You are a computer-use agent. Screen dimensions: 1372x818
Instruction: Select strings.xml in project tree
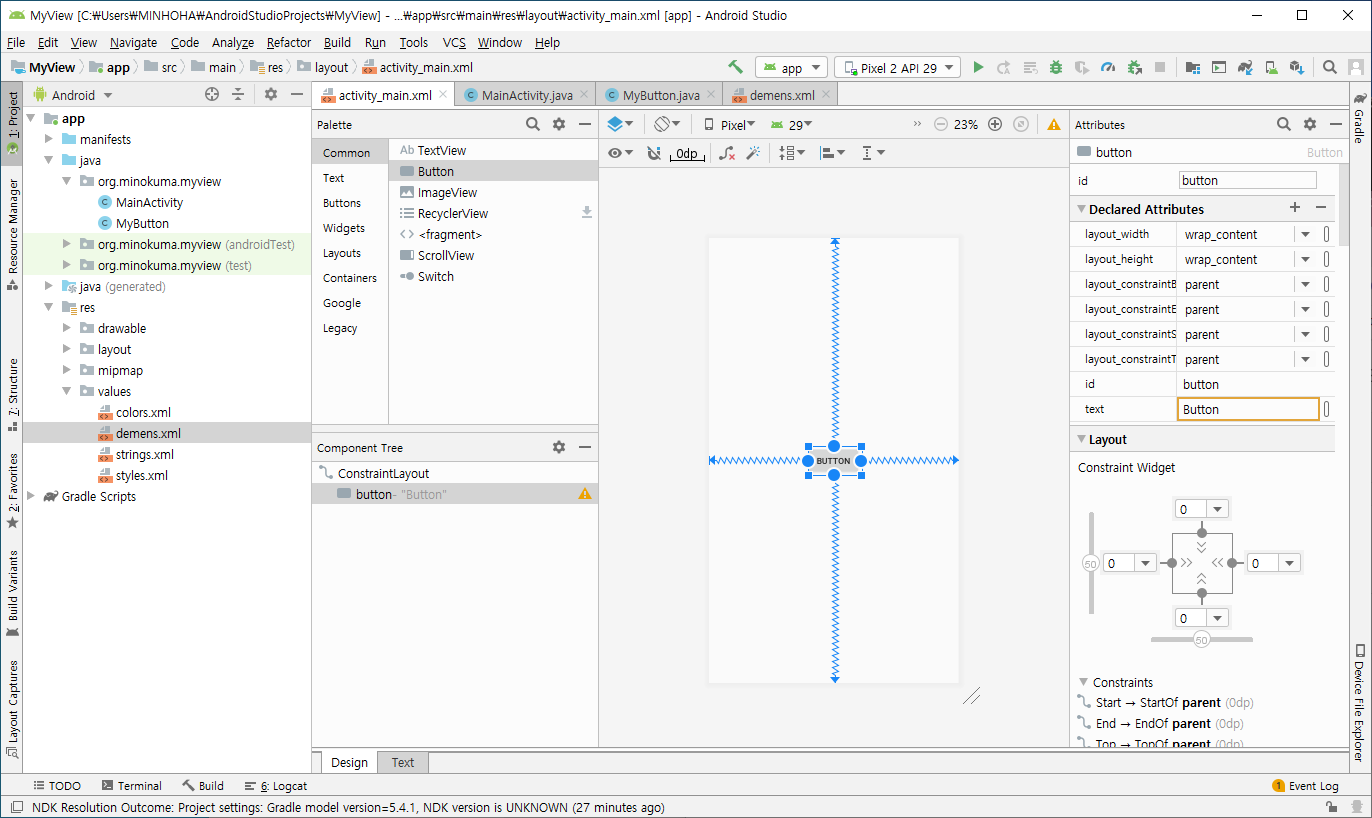144,454
